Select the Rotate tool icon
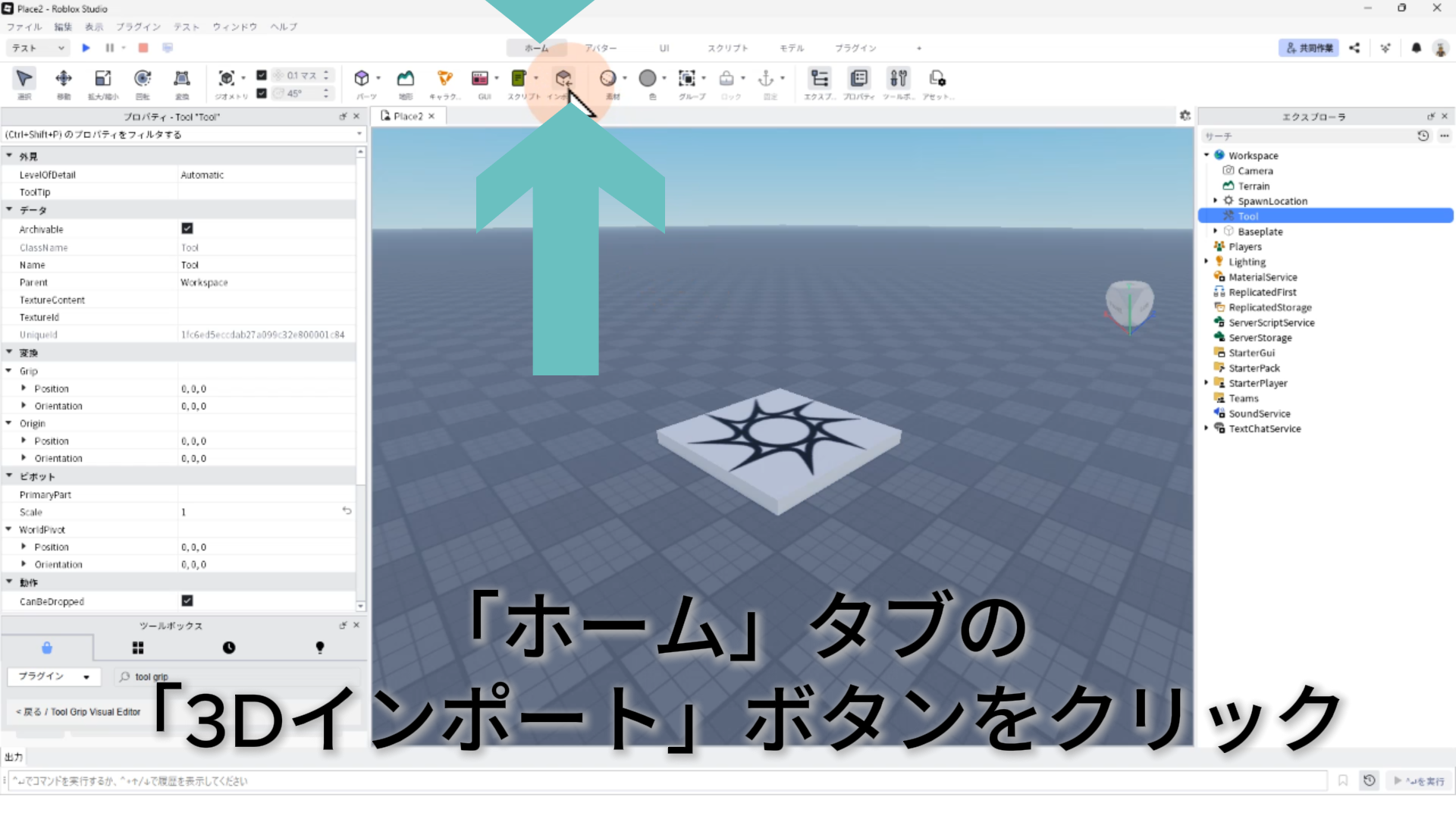The height and width of the screenshot is (819, 1456). click(x=142, y=79)
